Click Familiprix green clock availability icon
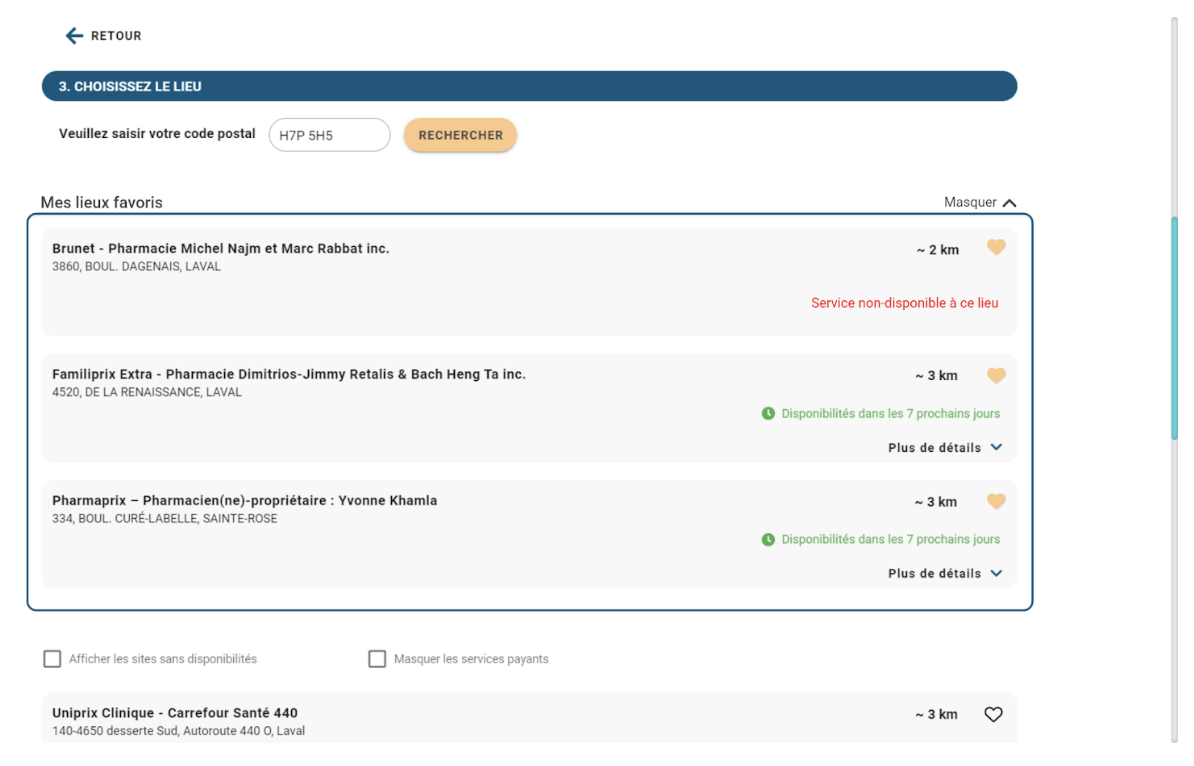This screenshot has width=1194, height=766. coord(768,413)
